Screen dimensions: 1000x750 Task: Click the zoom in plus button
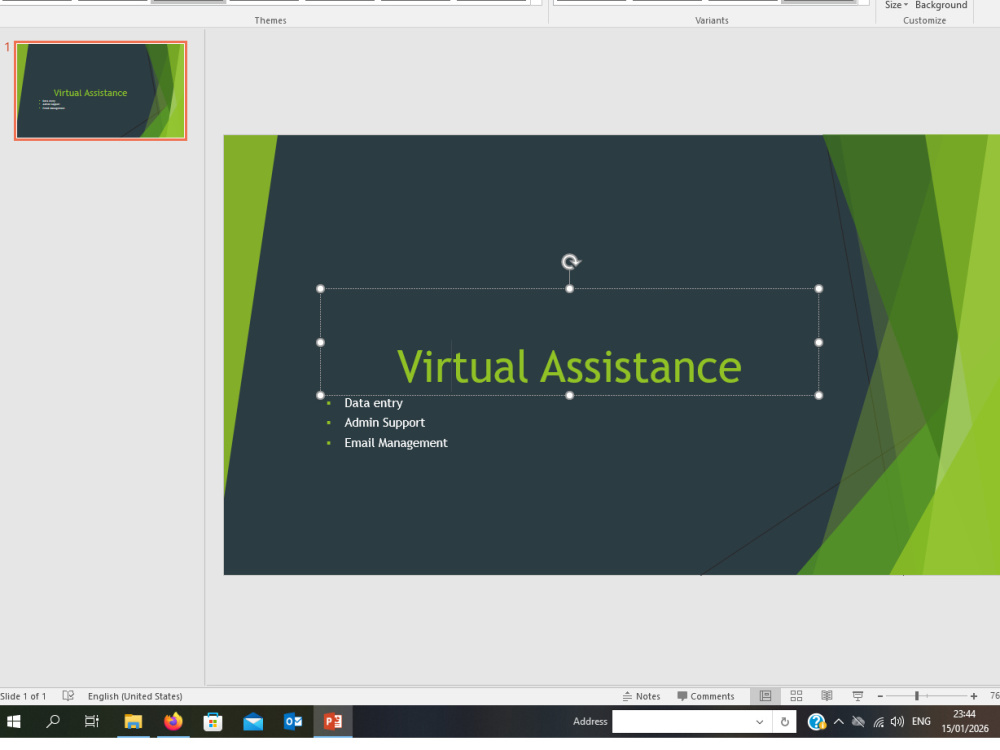point(973,696)
